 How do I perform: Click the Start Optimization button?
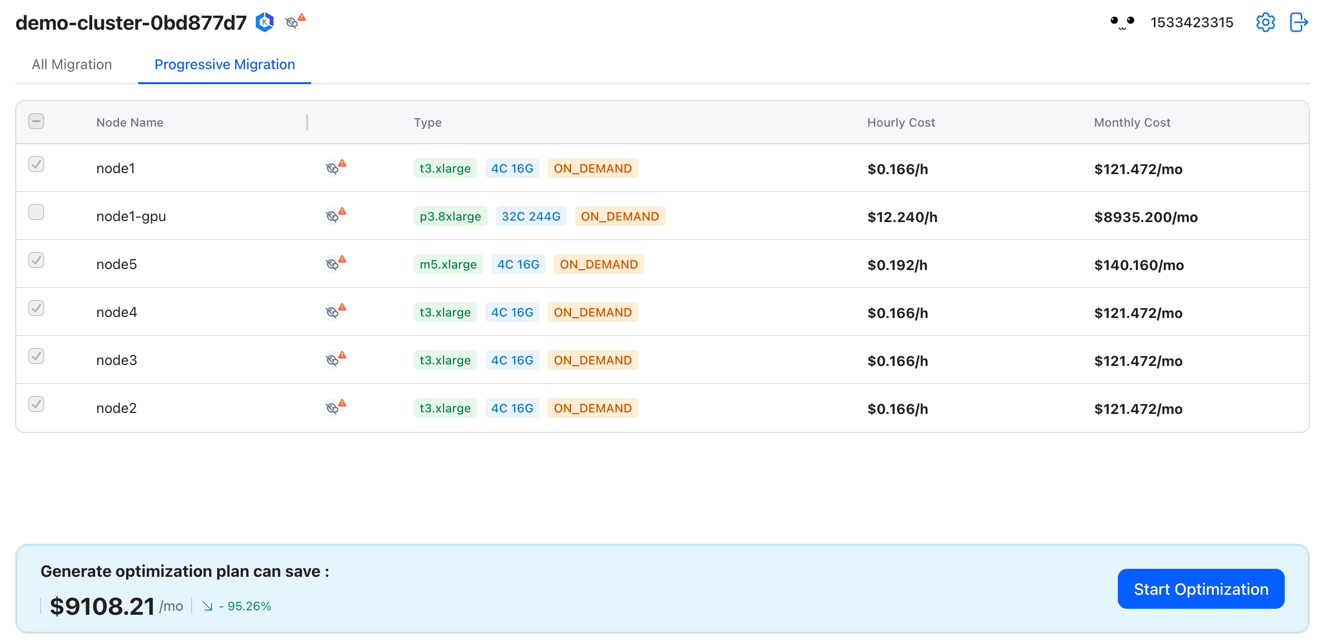1200,589
